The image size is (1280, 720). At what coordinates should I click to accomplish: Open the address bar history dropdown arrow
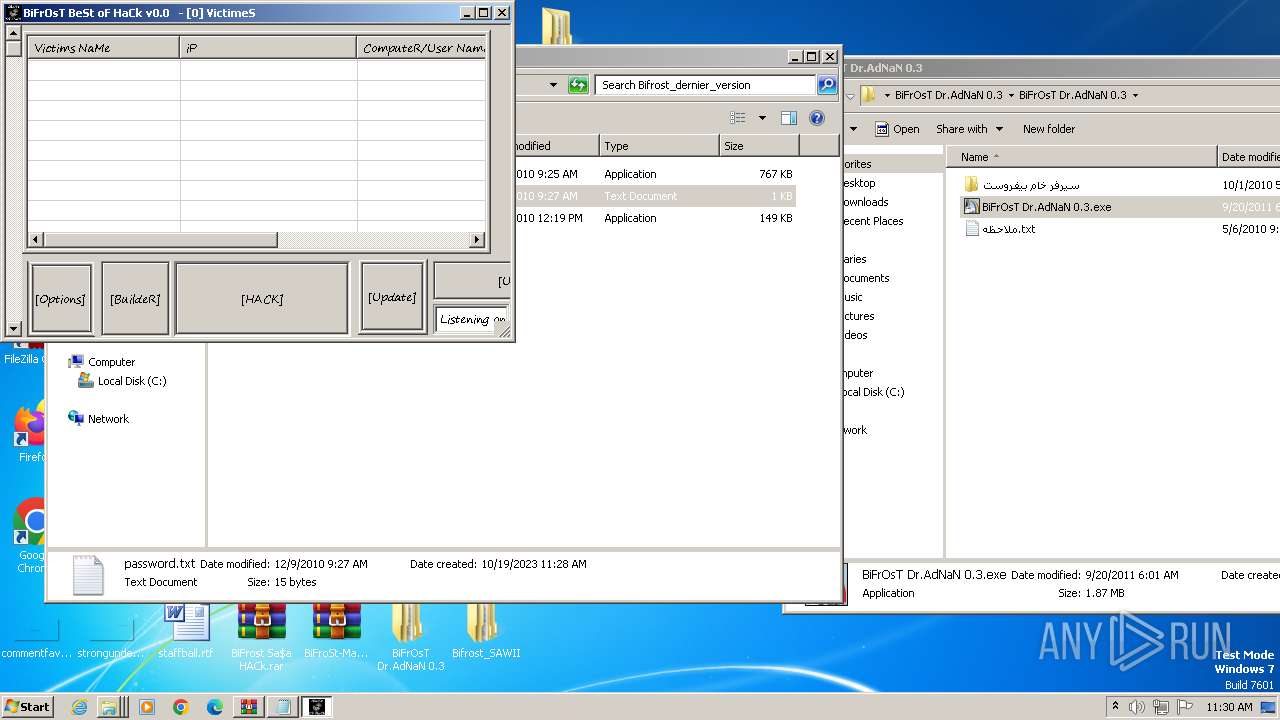coord(553,85)
